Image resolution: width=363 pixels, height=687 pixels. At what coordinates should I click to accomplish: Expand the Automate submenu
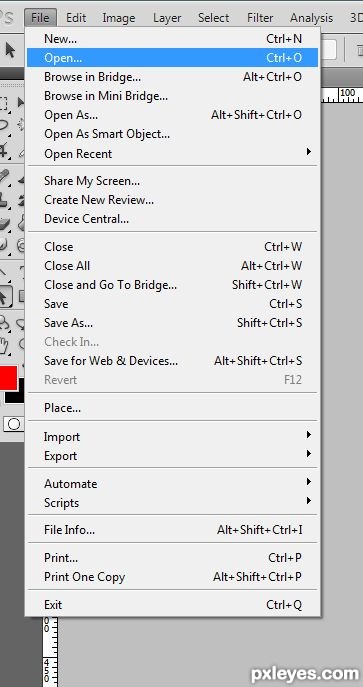pos(172,484)
